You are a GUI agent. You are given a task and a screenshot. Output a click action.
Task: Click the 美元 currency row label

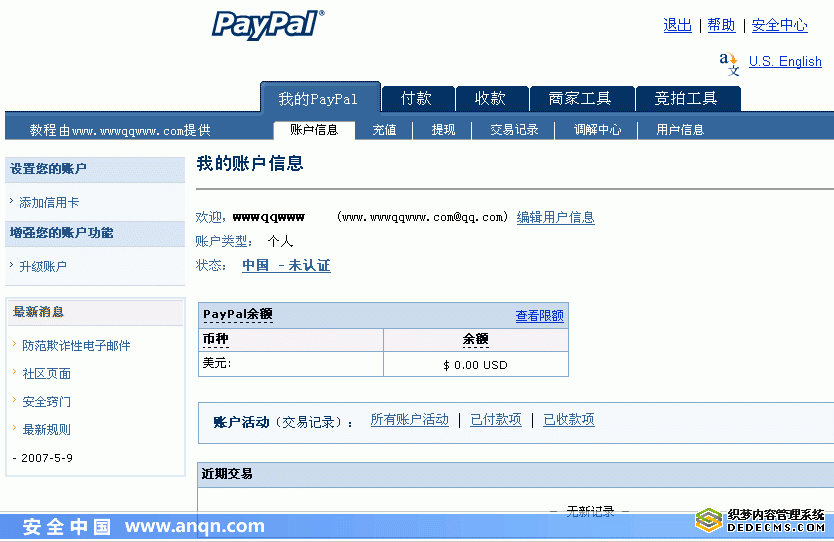pyautogui.click(x=216, y=363)
